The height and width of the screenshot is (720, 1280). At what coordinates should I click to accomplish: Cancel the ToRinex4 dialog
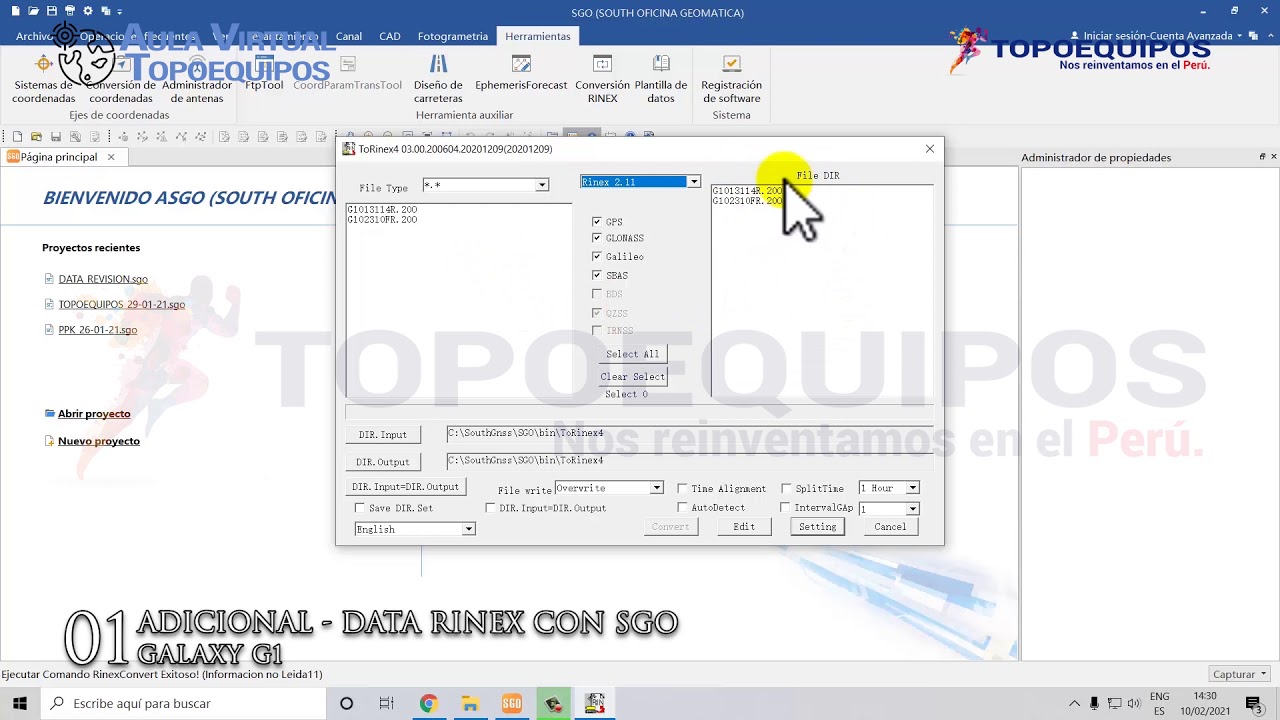click(x=890, y=527)
